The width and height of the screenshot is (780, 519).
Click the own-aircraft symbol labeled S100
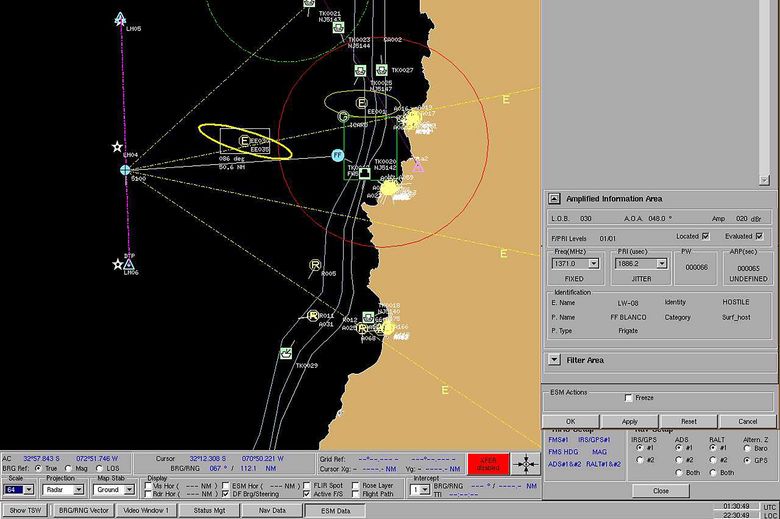pyautogui.click(x=125, y=170)
